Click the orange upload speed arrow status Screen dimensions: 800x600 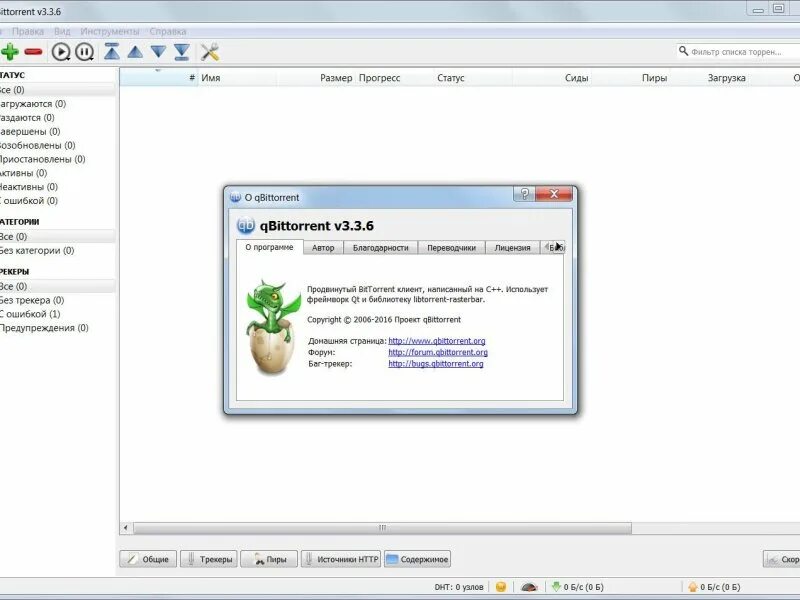pos(693,587)
